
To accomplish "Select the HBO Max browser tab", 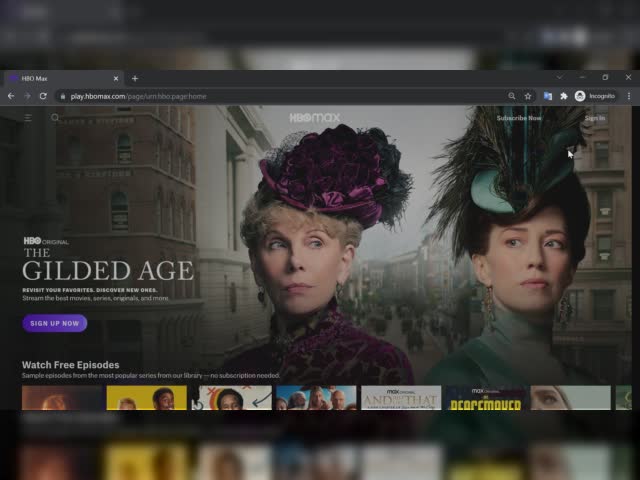I will click(x=62, y=78).
